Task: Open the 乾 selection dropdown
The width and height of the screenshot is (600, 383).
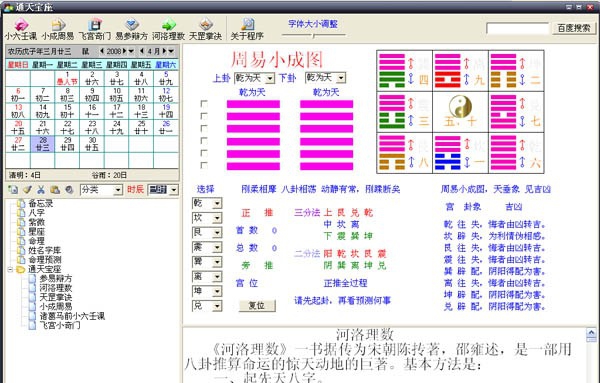Action: 217,203
